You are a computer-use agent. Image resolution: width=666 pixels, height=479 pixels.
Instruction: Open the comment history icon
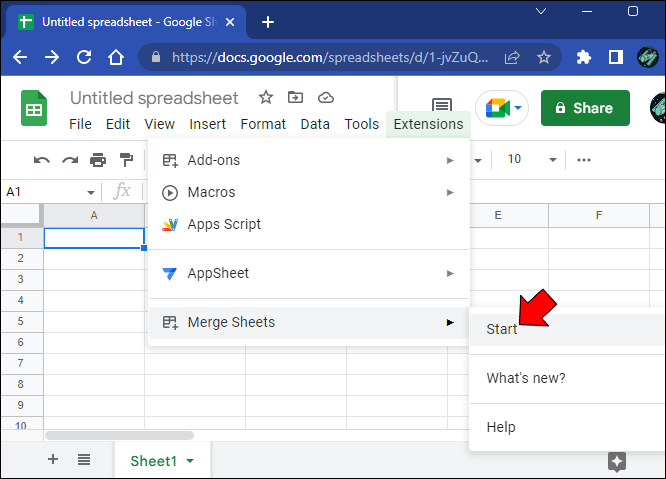(442, 105)
